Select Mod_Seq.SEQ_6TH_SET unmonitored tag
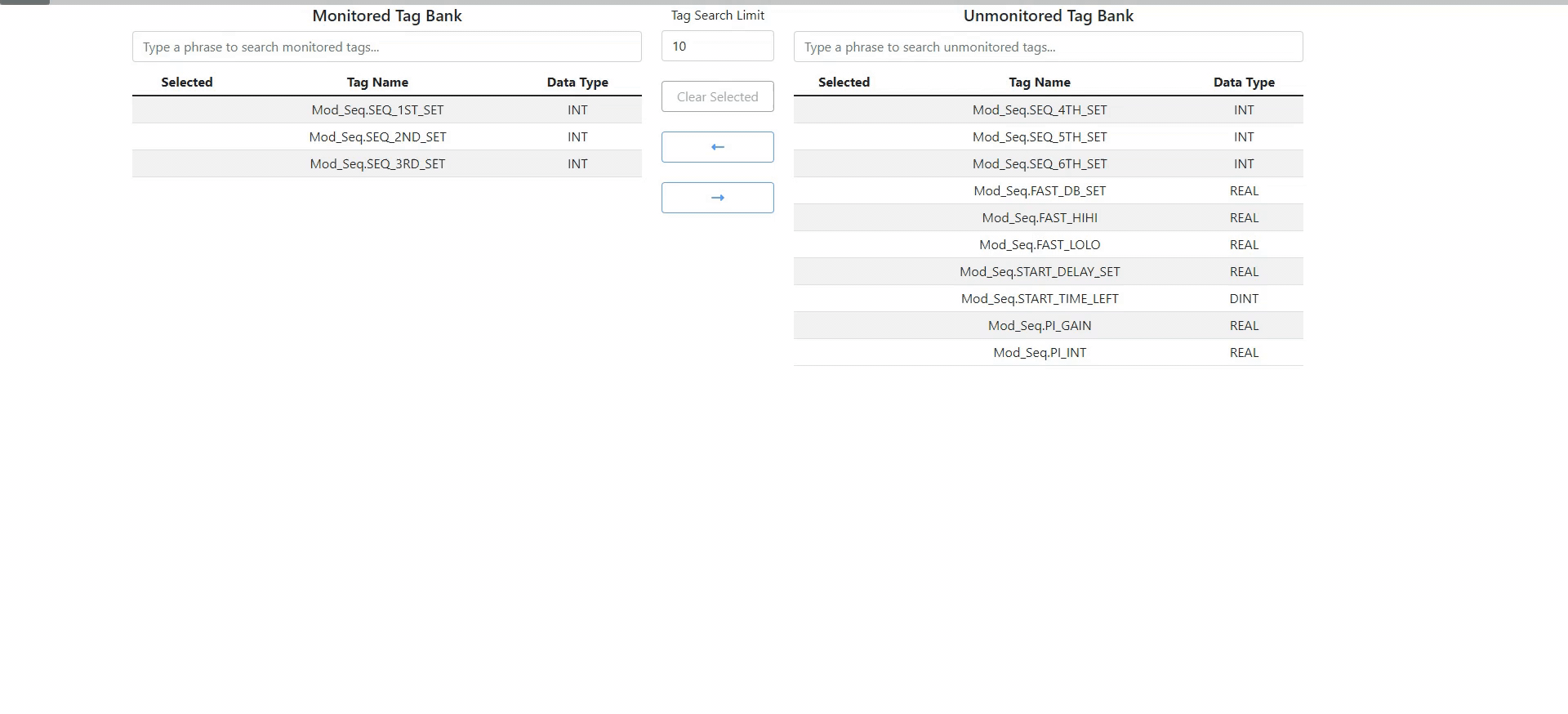 (1049, 163)
